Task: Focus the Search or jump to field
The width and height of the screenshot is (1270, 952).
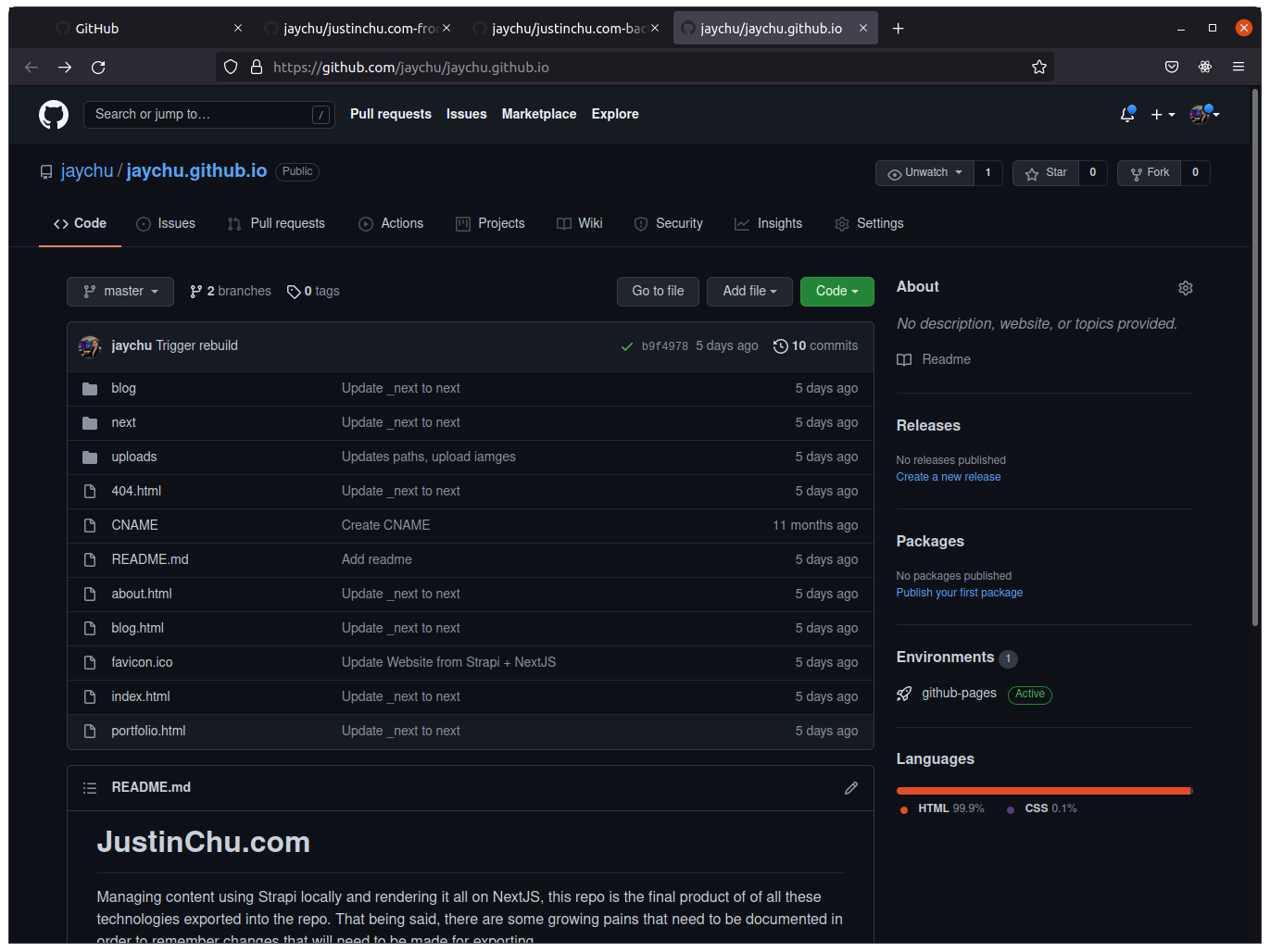Action: point(208,115)
